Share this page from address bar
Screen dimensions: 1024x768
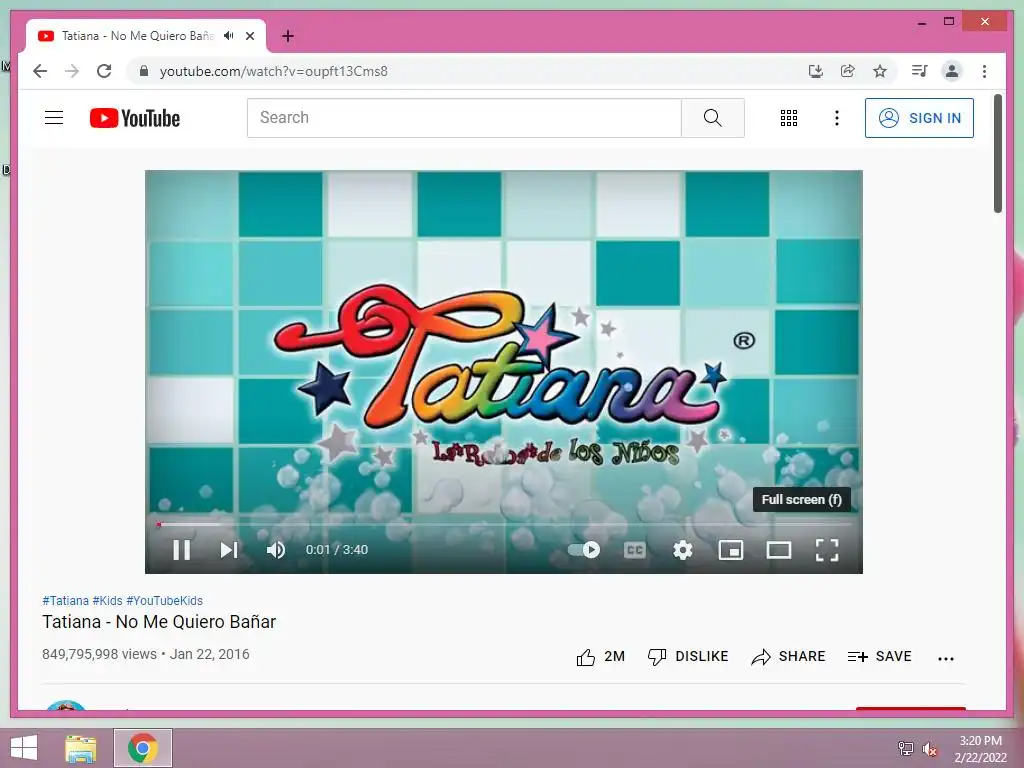848,71
